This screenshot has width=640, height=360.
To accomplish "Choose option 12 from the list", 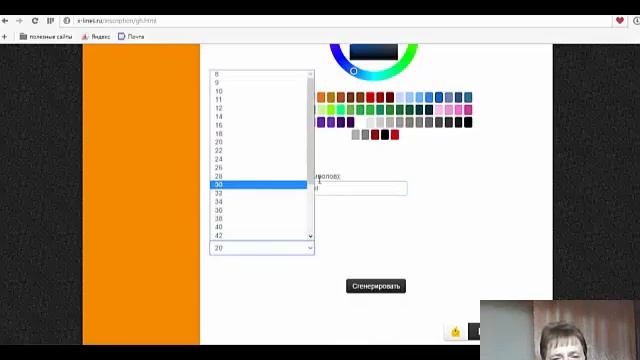I will (258, 108).
